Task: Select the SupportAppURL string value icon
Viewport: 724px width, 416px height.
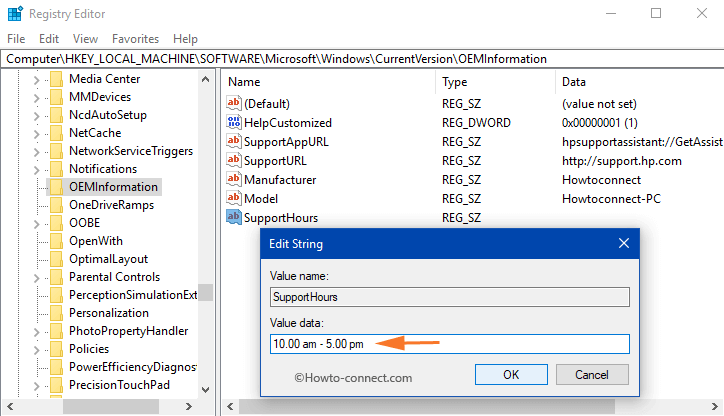Action: (x=234, y=141)
